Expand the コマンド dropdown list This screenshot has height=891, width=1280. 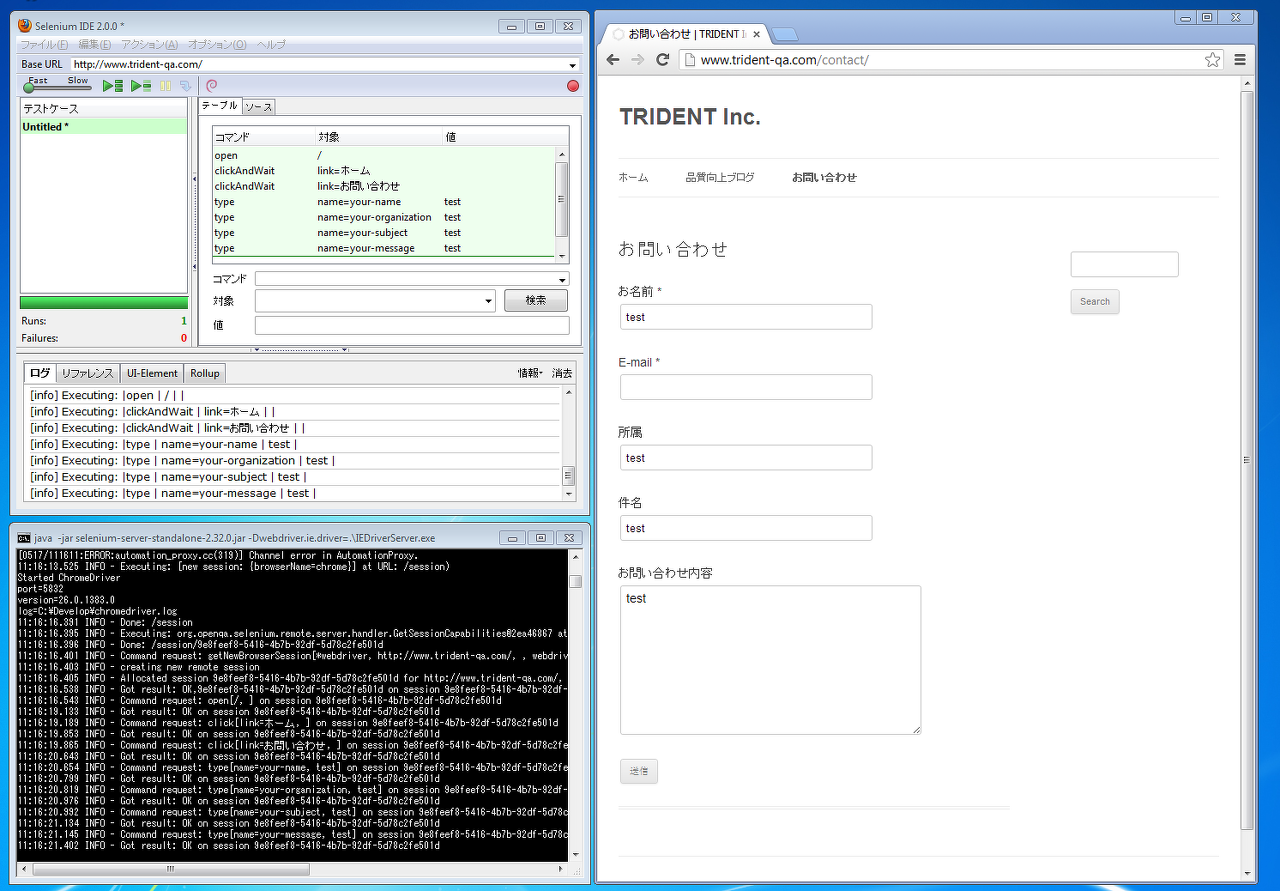click(x=562, y=278)
